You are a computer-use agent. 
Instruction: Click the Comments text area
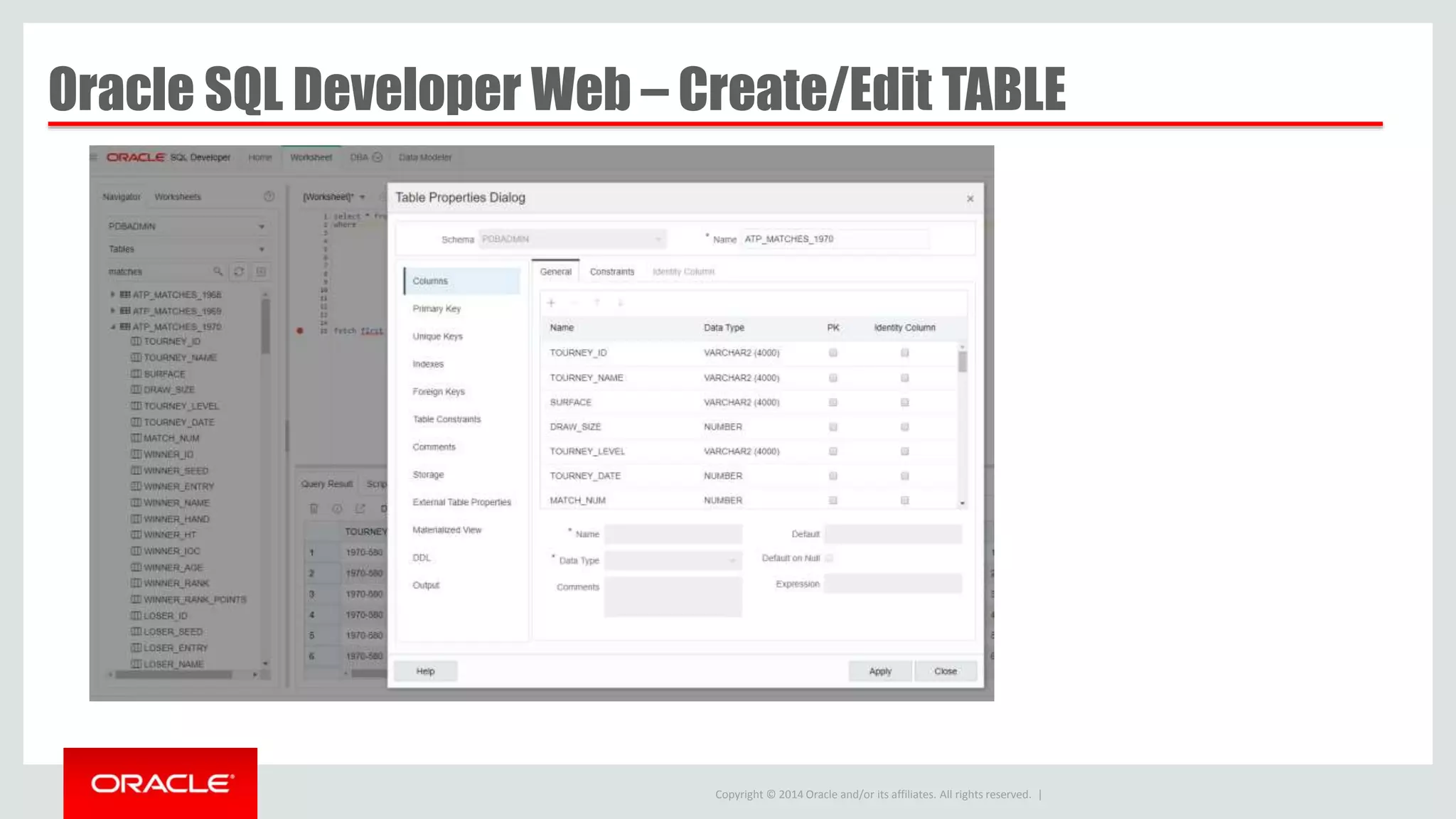(x=673, y=596)
